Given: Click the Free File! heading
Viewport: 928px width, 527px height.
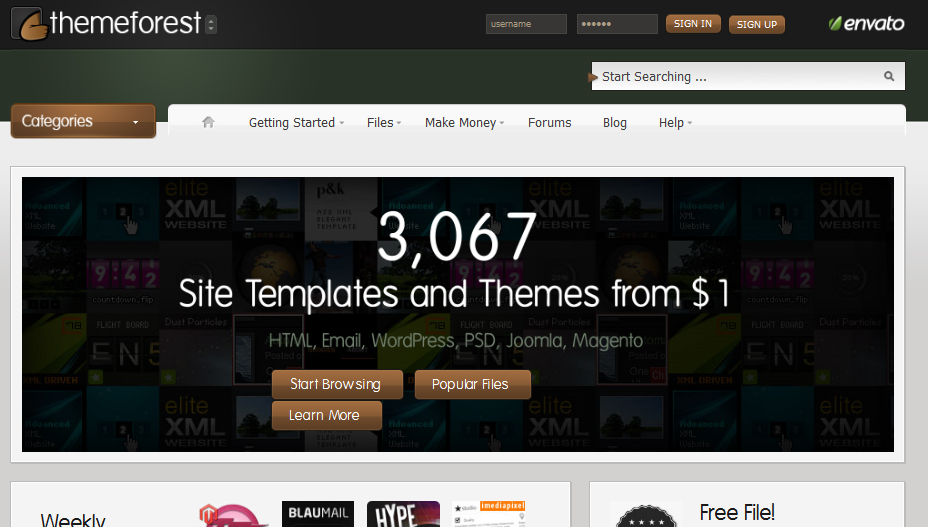Looking at the screenshot, I should pyautogui.click(x=737, y=512).
